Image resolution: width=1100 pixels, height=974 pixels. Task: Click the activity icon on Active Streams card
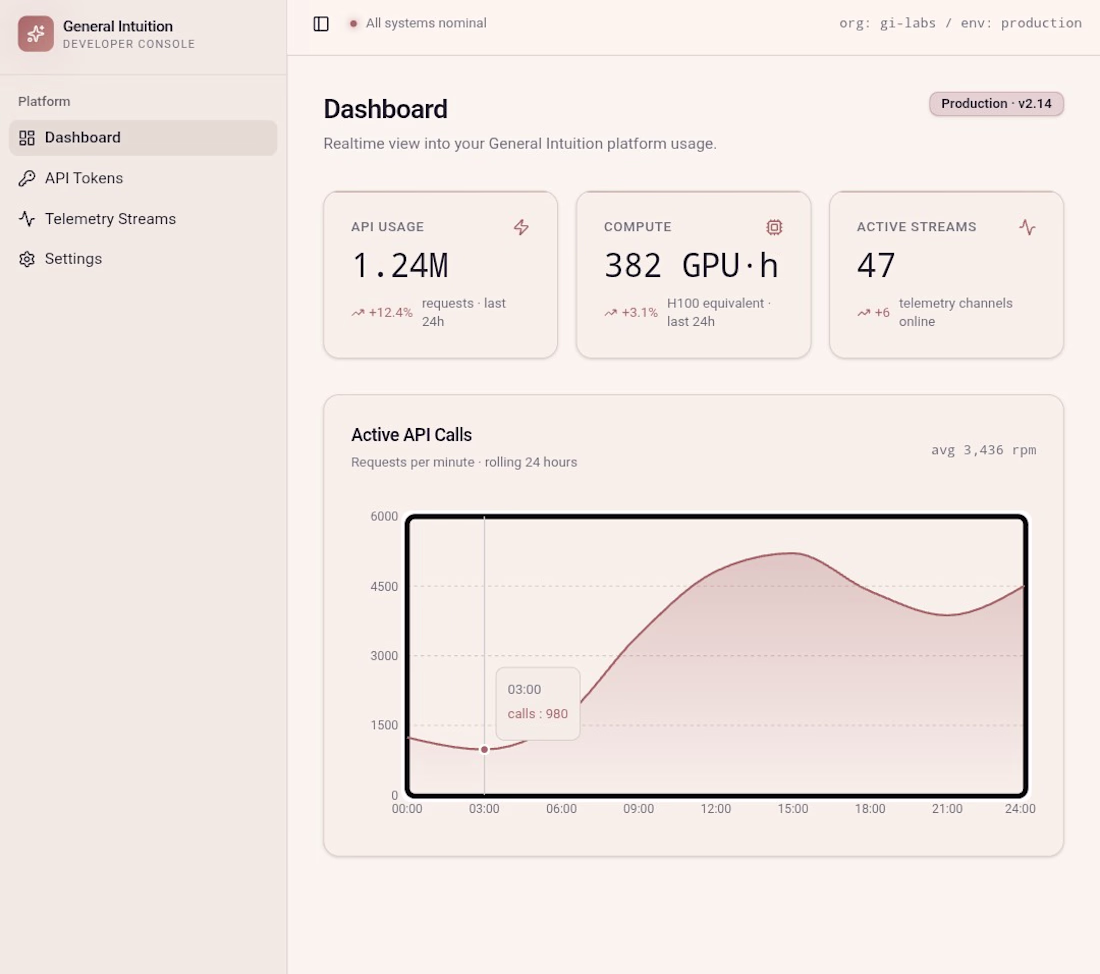coord(1027,227)
